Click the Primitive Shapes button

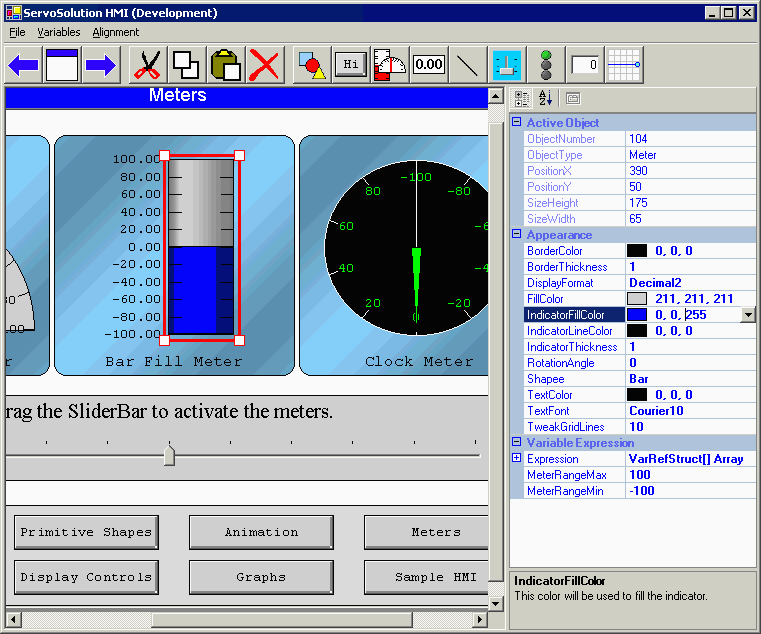pyautogui.click(x=86, y=532)
